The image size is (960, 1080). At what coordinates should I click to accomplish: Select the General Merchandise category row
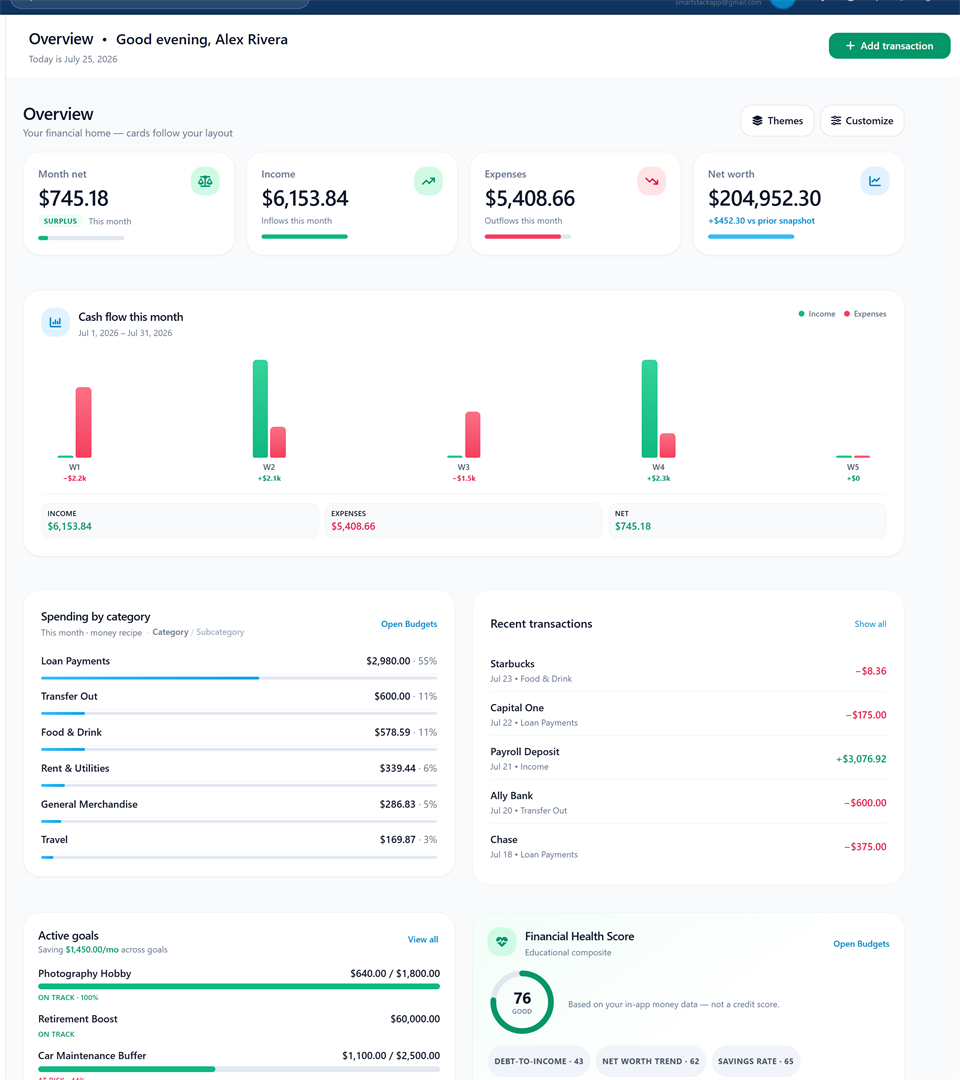(x=239, y=810)
